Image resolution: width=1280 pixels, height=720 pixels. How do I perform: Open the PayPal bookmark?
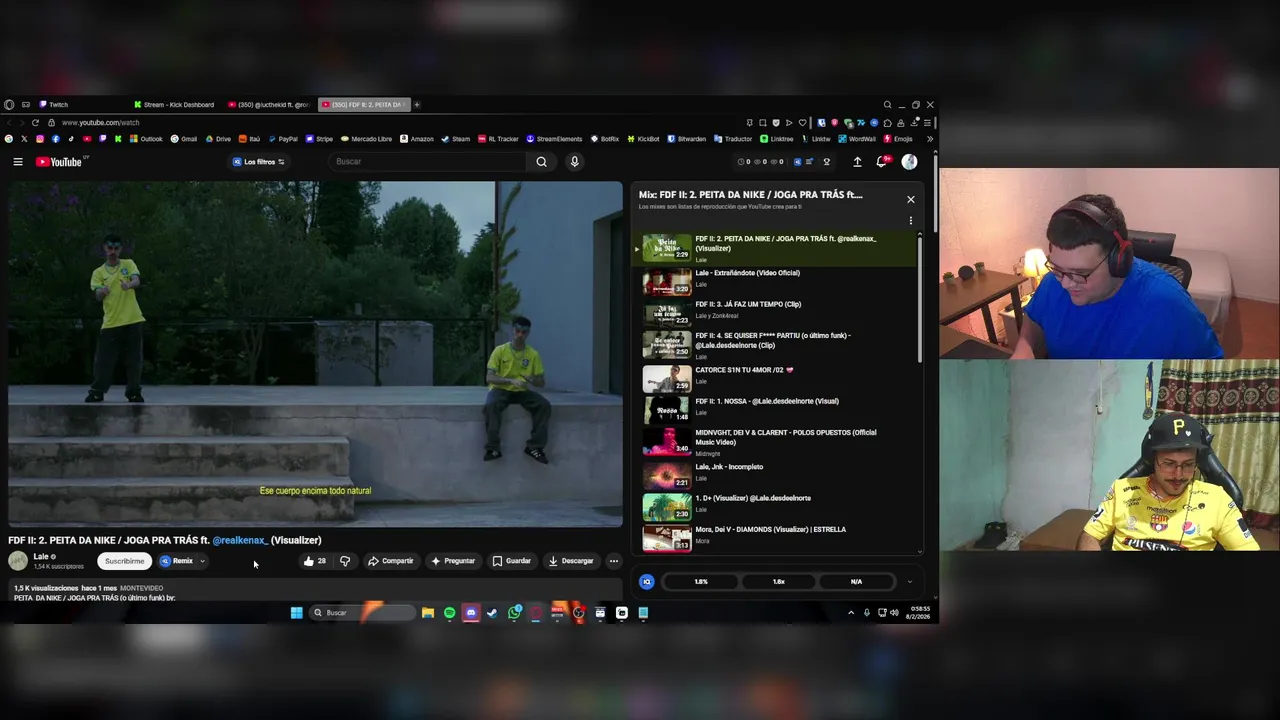click(283, 139)
